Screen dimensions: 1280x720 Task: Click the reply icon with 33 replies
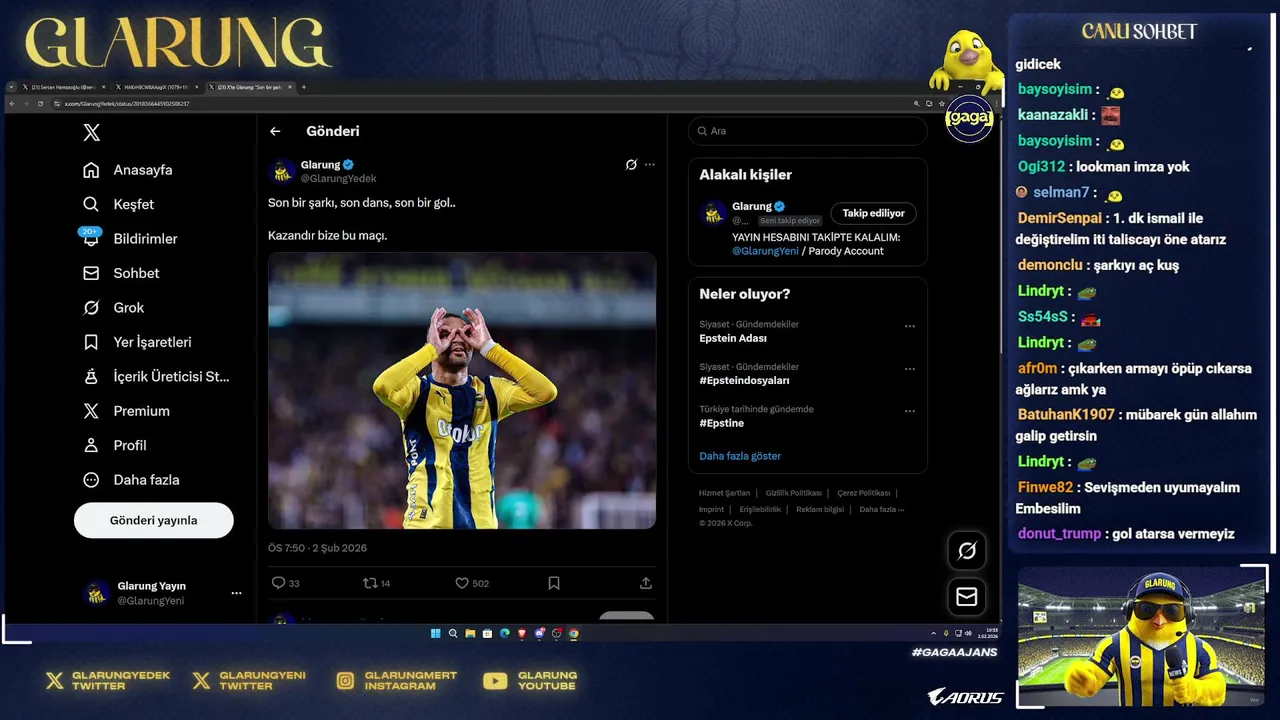tap(279, 583)
